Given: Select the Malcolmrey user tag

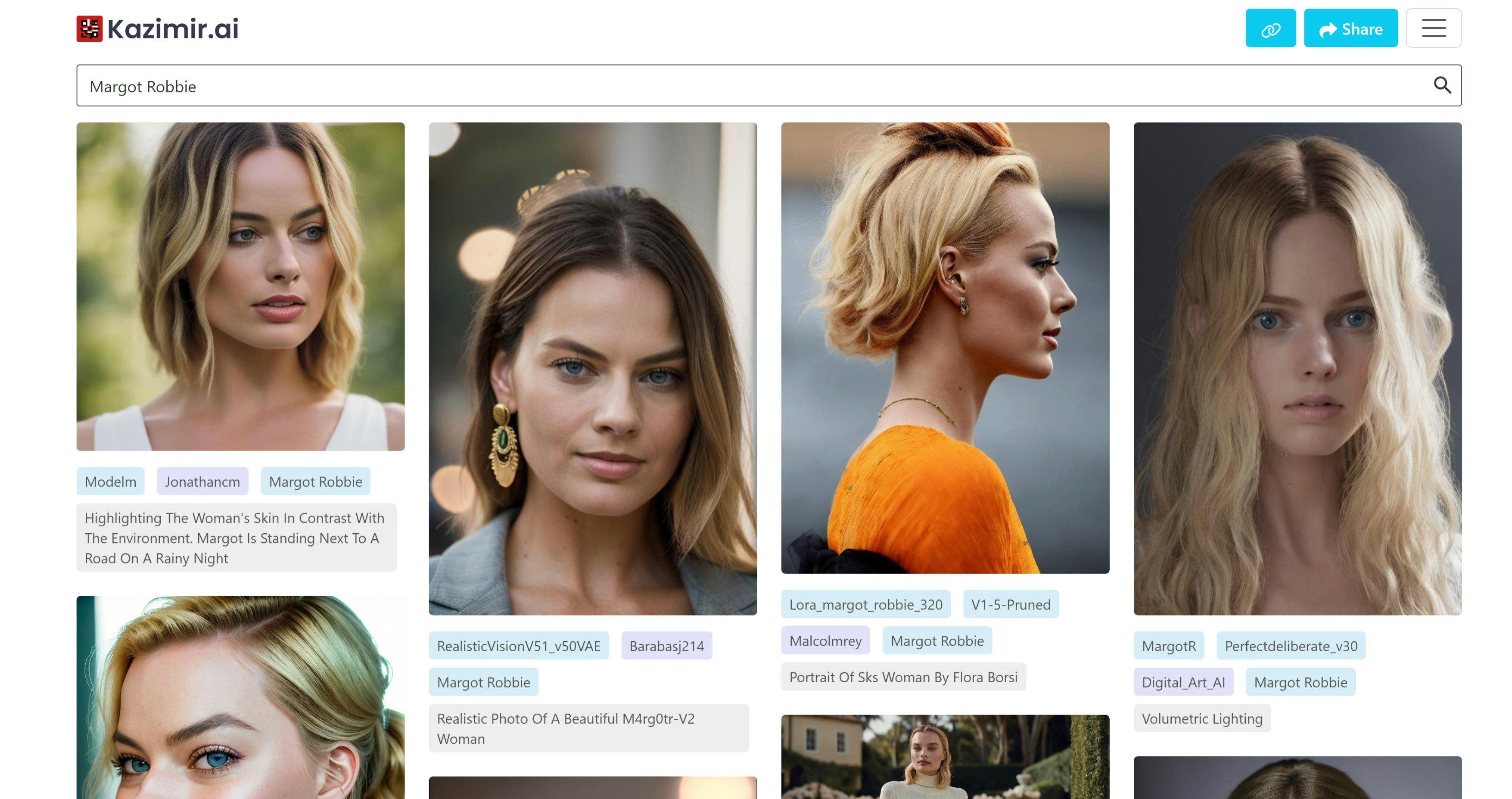Looking at the screenshot, I should [x=824, y=641].
